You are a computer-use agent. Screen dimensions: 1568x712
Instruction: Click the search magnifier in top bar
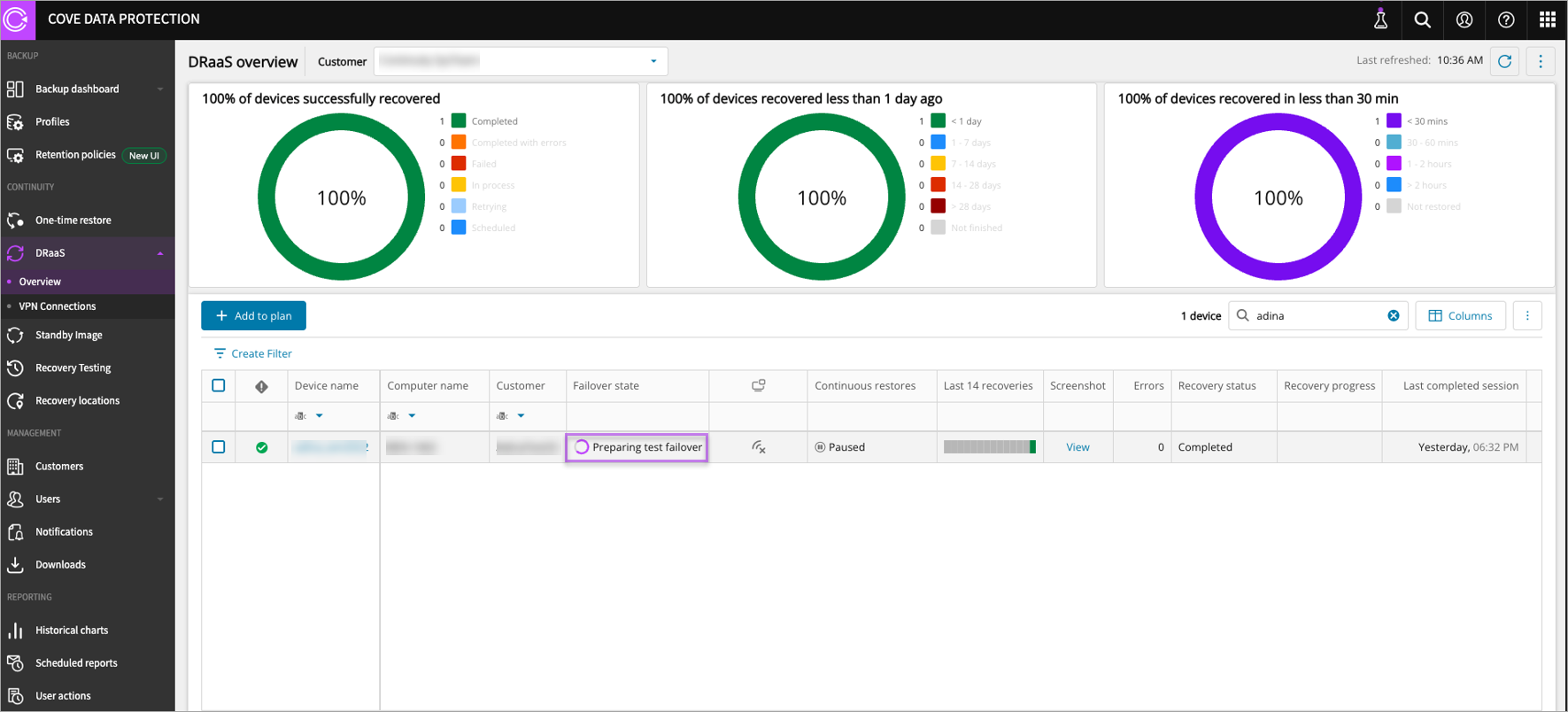click(x=1422, y=19)
